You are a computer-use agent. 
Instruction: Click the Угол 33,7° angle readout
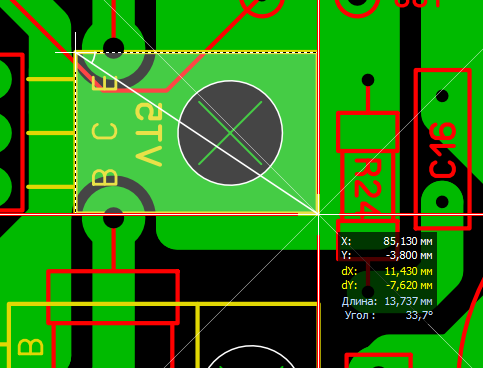(389, 315)
